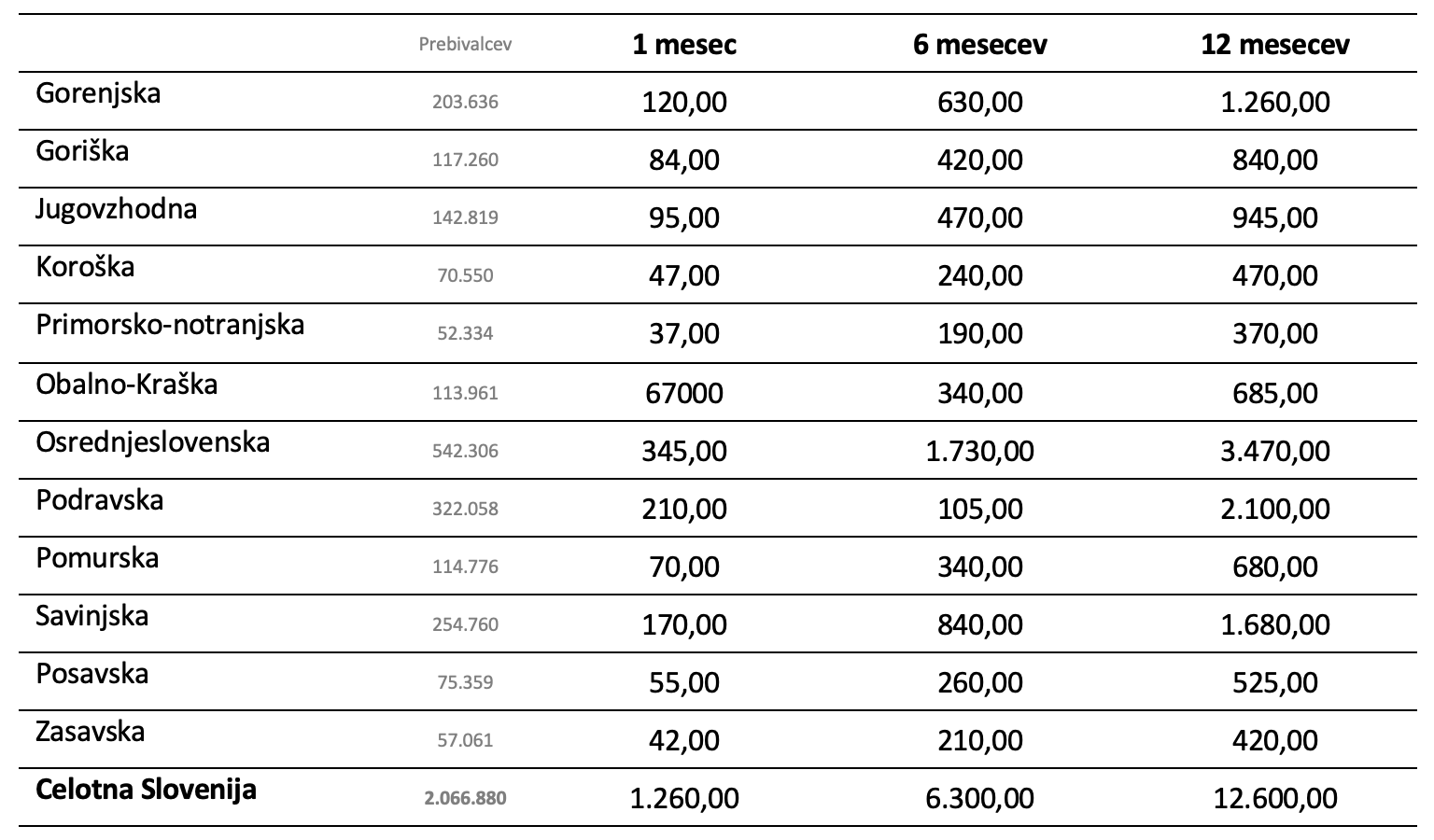
Task: Select the Pomurska region label
Action: 97,558
